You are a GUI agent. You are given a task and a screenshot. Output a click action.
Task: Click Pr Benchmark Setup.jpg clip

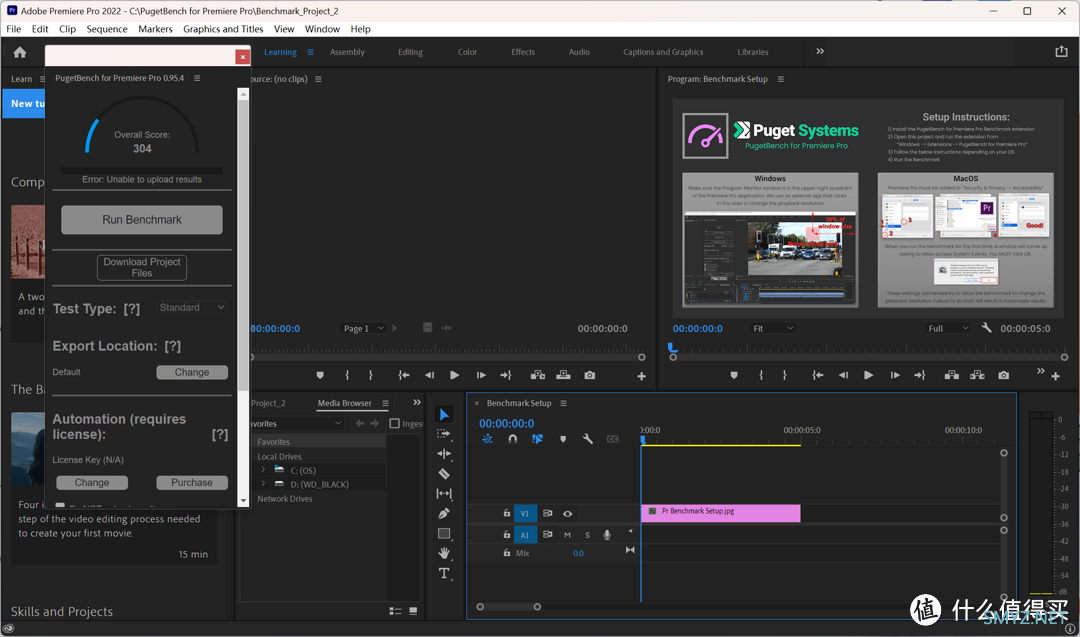(720, 512)
